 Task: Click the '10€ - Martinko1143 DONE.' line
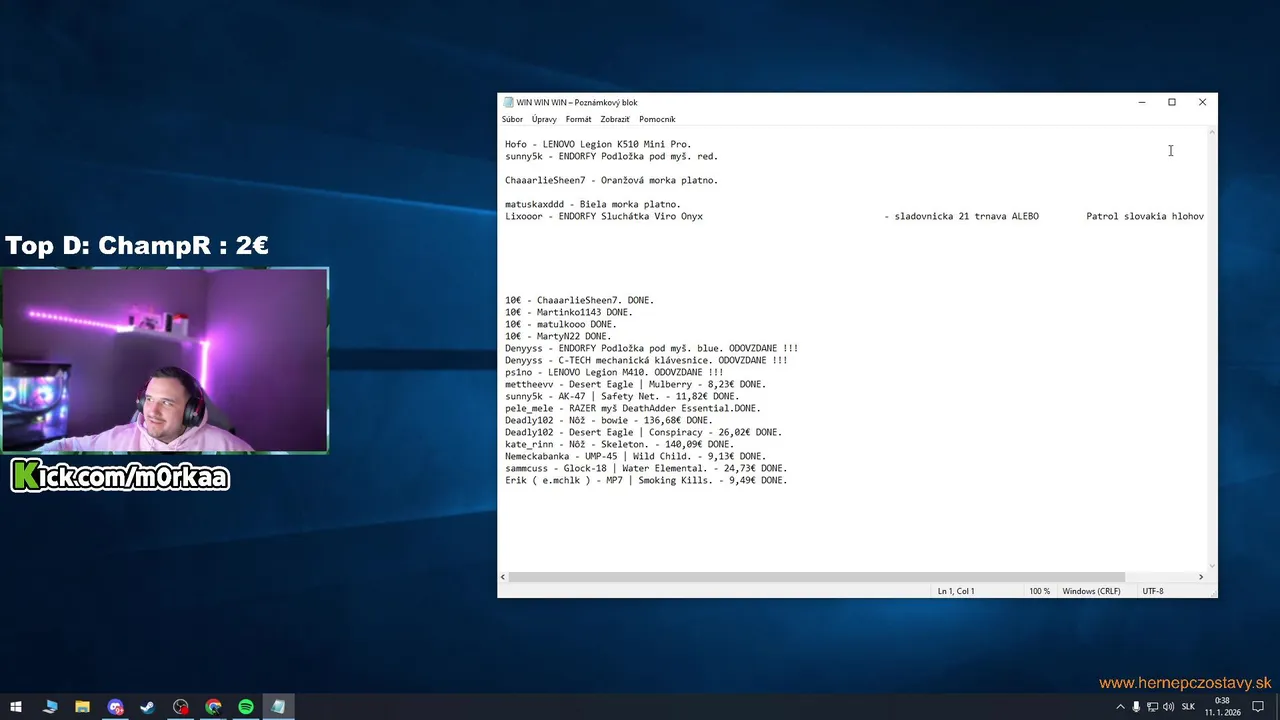[x=569, y=312]
